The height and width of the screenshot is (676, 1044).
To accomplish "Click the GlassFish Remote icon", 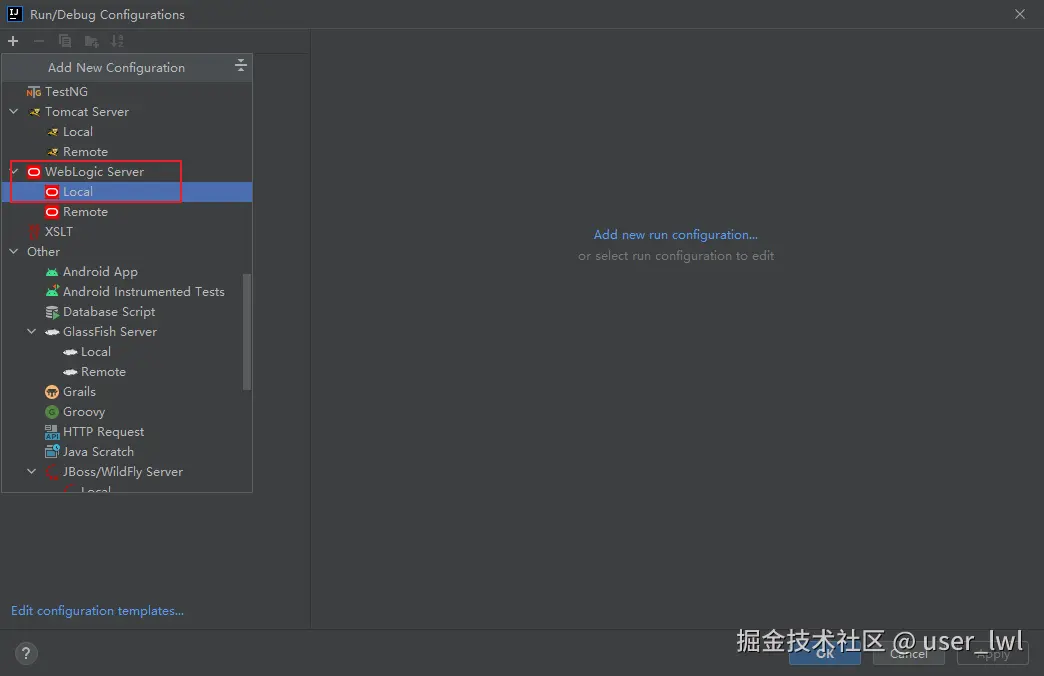I will tap(70, 372).
